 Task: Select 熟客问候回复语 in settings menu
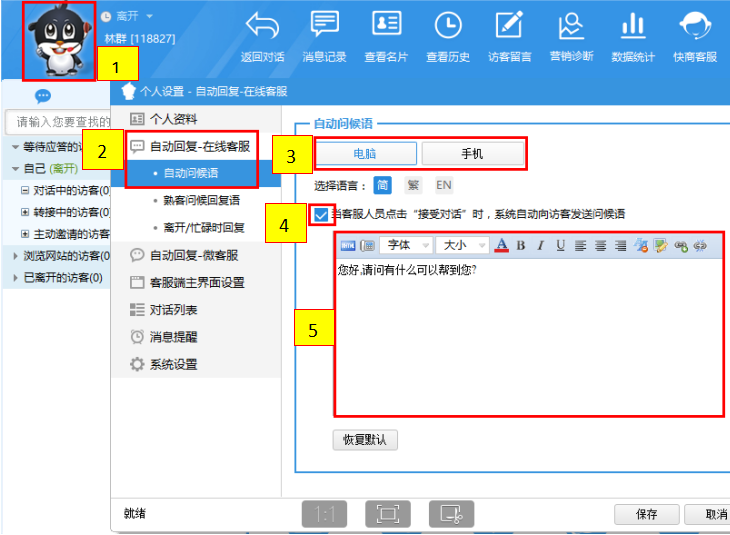tap(201, 200)
